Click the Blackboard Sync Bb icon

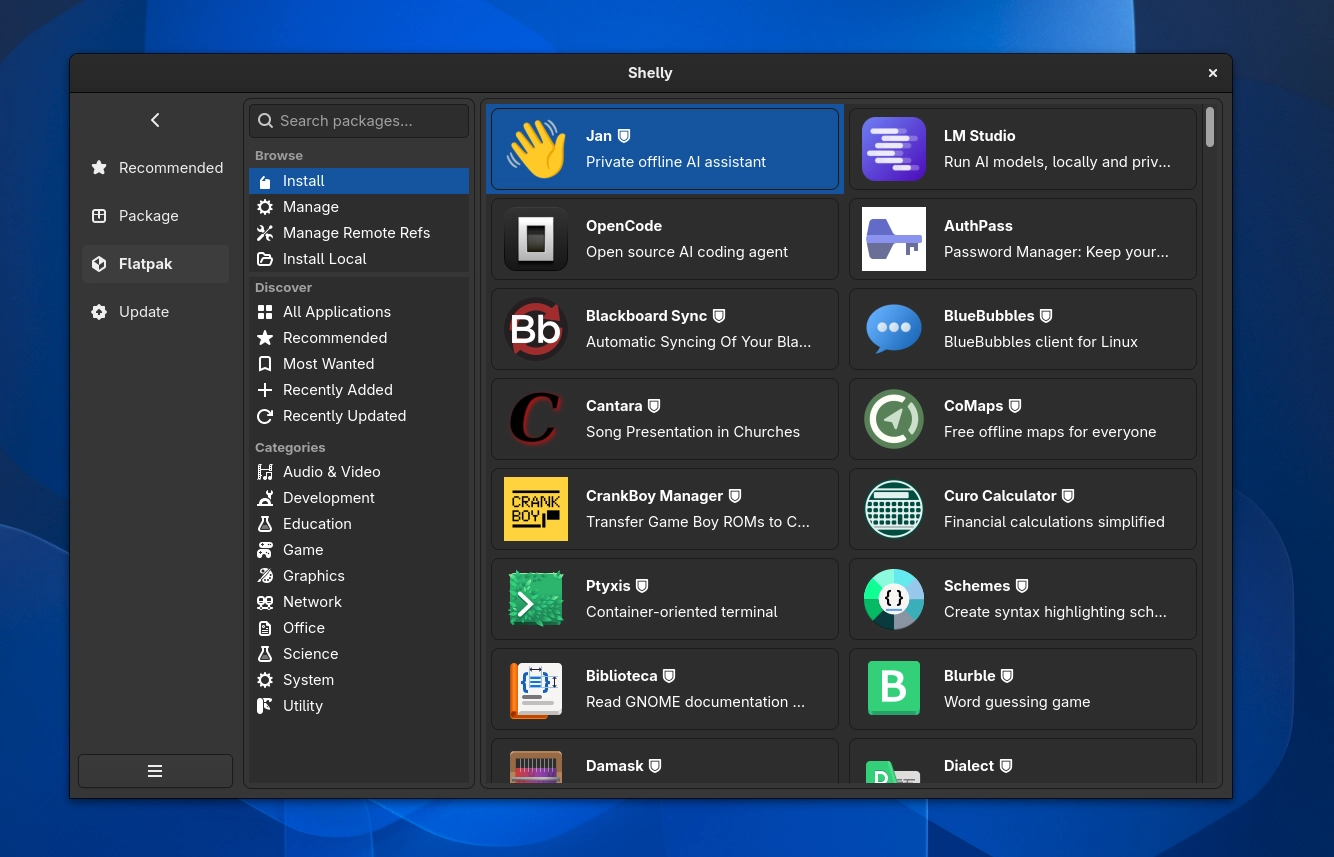[x=536, y=329]
